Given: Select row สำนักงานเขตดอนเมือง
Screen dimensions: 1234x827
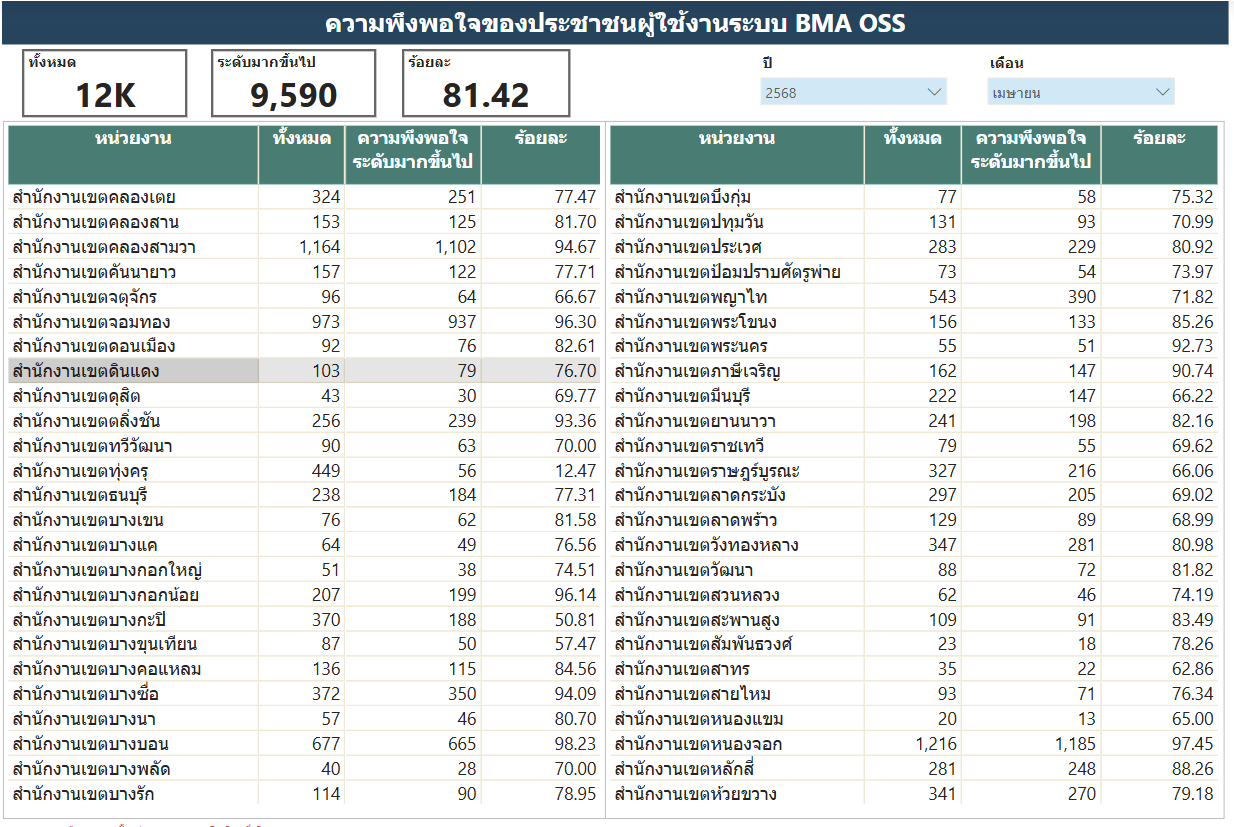Looking at the screenshot, I should 305,346.
